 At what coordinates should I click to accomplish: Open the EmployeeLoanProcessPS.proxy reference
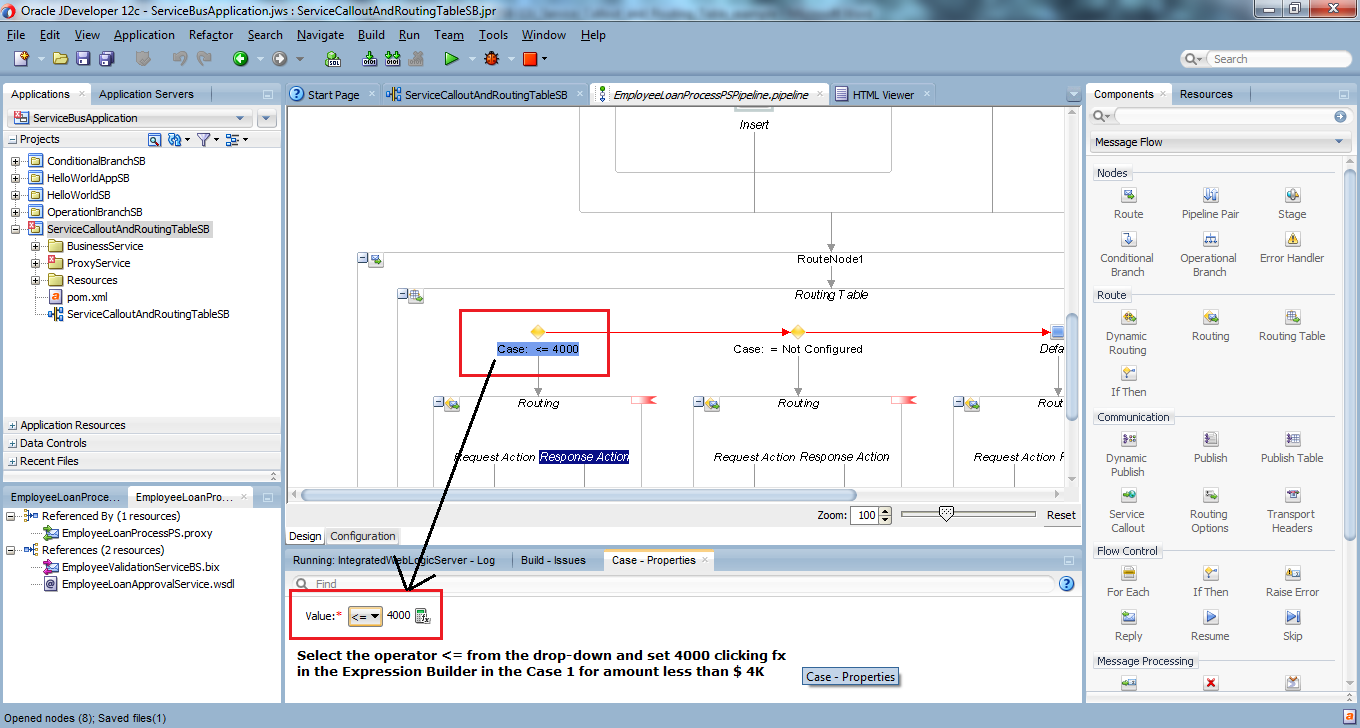[136, 533]
